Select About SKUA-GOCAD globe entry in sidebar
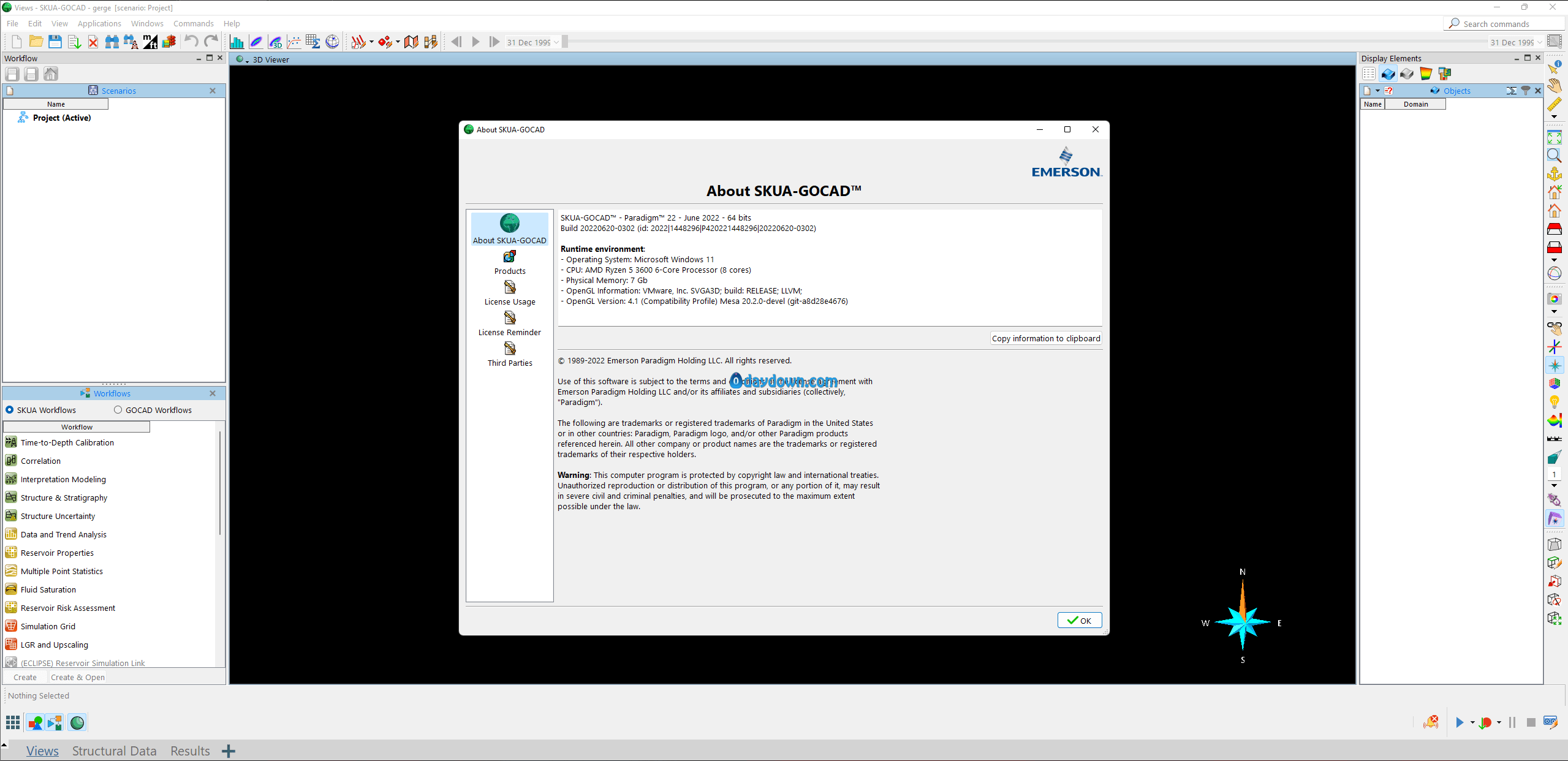1568x761 pixels. click(x=510, y=229)
